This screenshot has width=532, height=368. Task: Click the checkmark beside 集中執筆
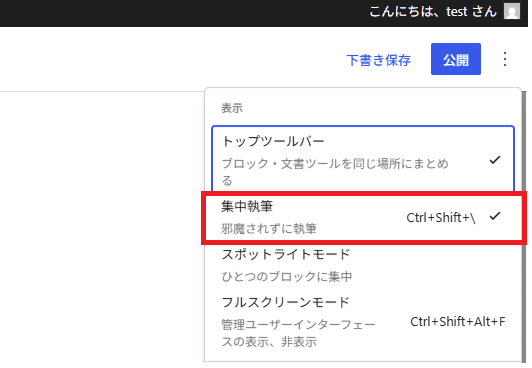click(x=495, y=216)
